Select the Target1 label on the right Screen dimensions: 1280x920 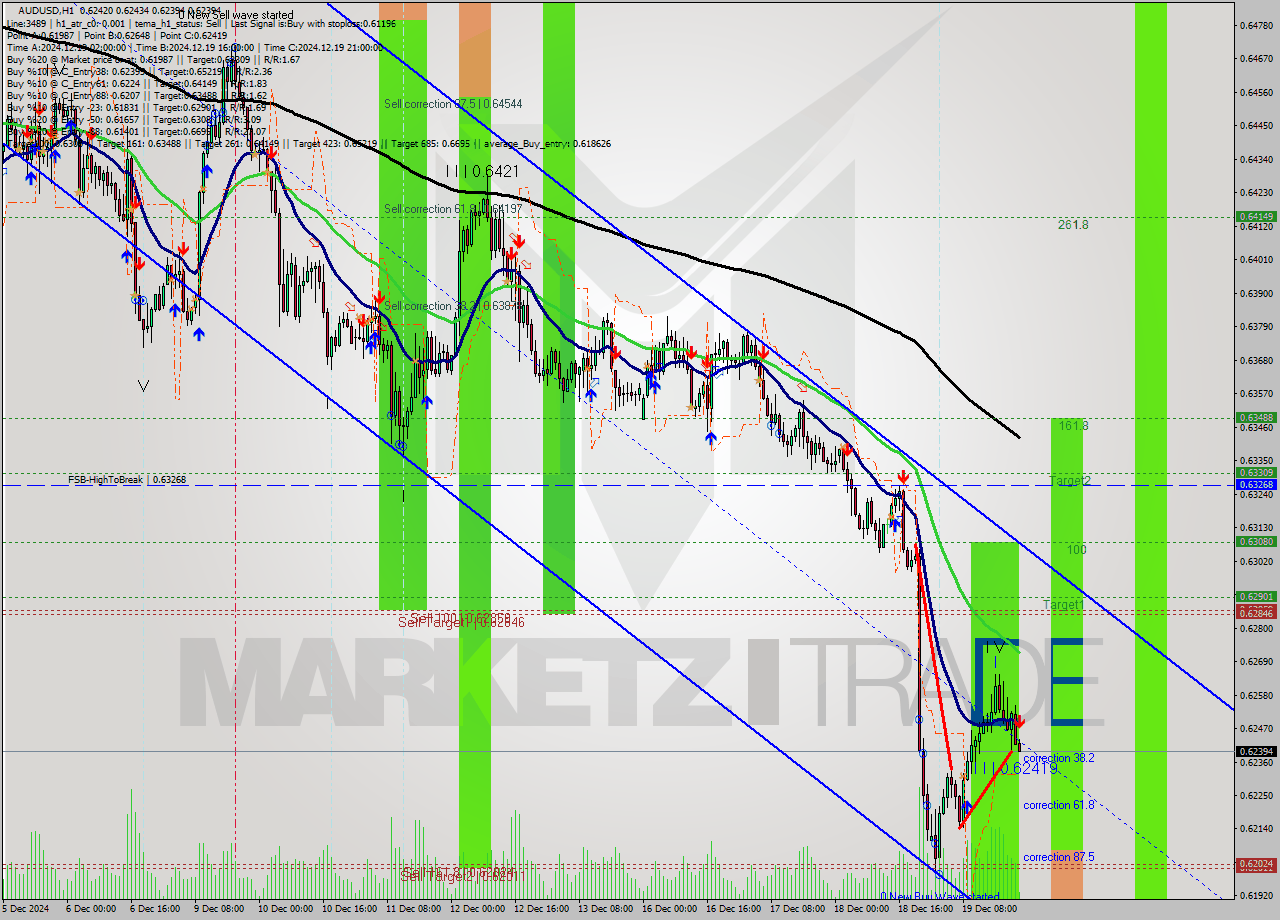(1063, 605)
